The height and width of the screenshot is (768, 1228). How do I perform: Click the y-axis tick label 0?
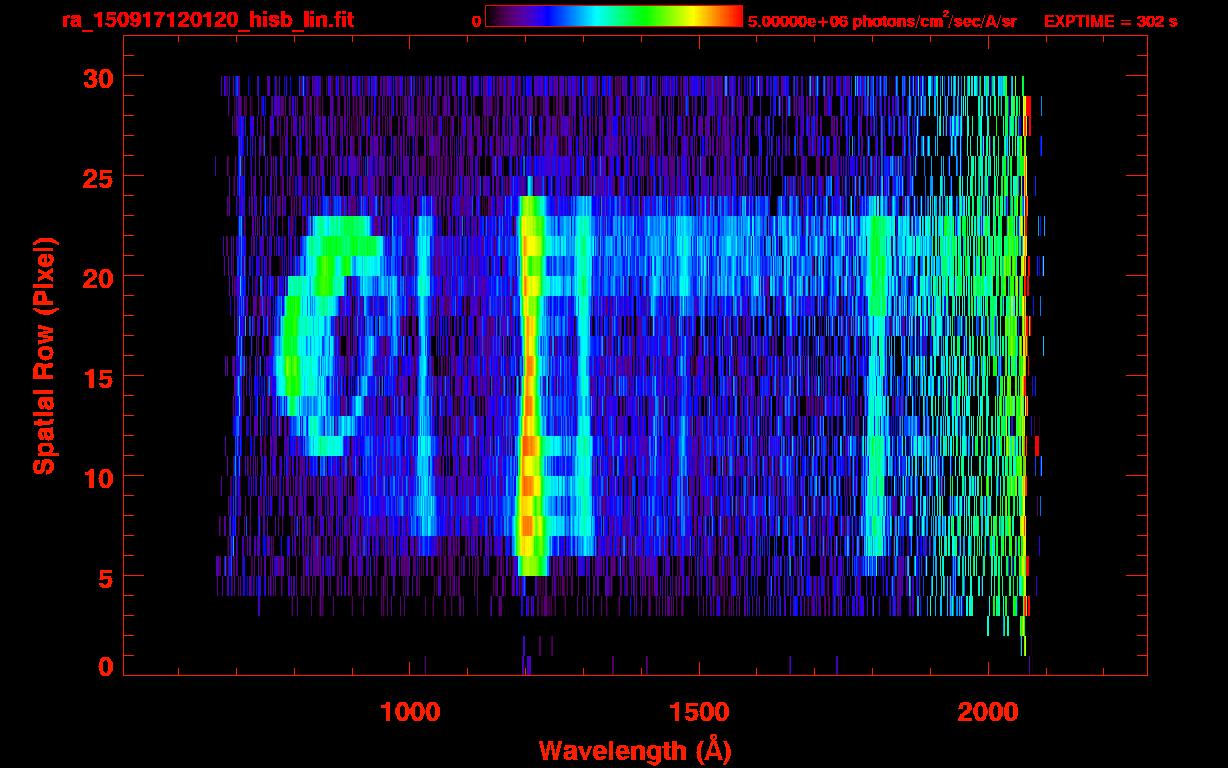coord(105,666)
